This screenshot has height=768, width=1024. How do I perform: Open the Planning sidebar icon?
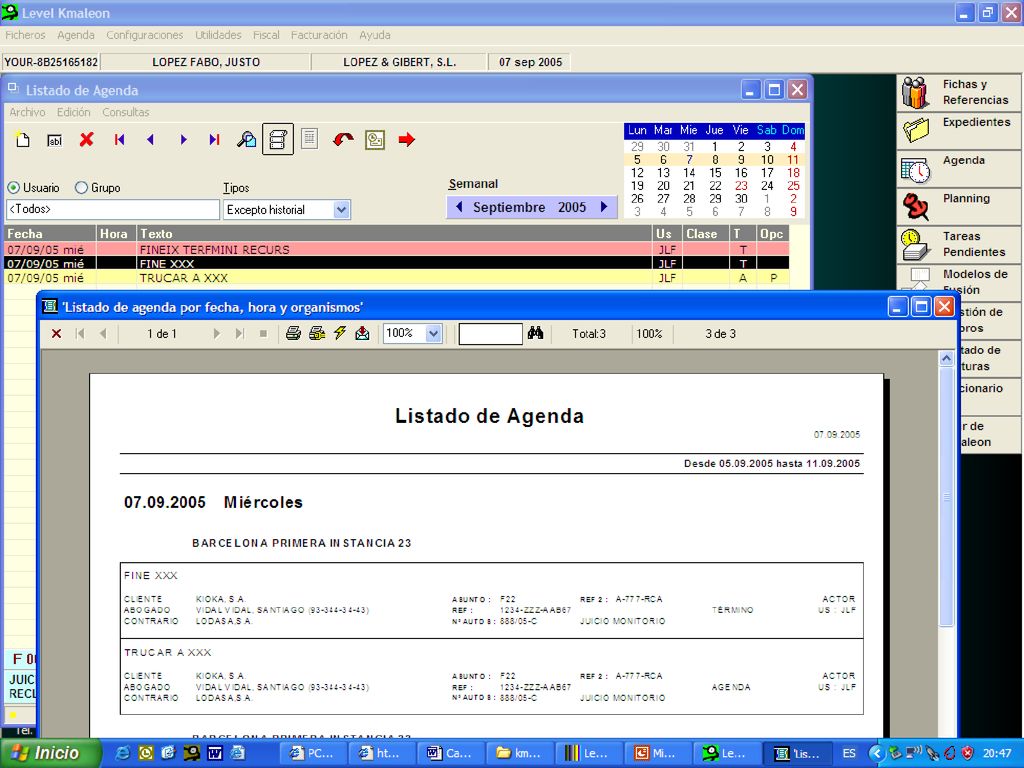point(916,206)
